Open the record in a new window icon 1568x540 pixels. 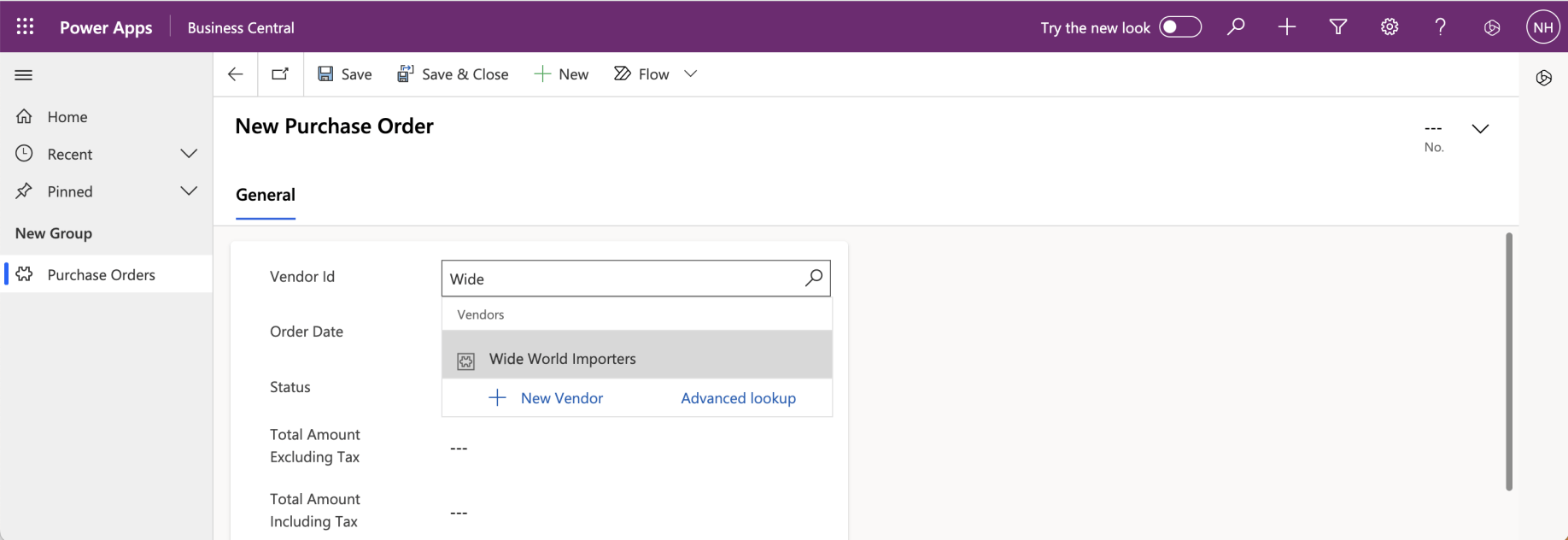click(x=280, y=74)
